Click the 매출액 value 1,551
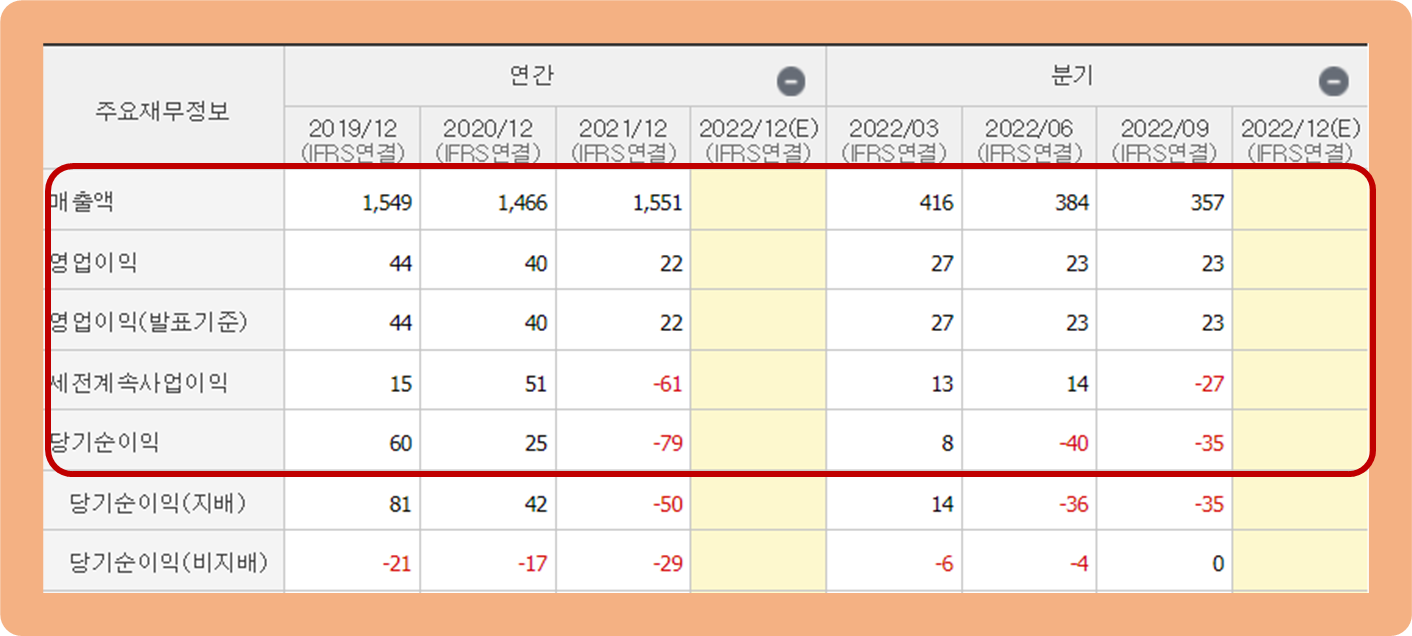The height and width of the screenshot is (636, 1412). coord(657,203)
